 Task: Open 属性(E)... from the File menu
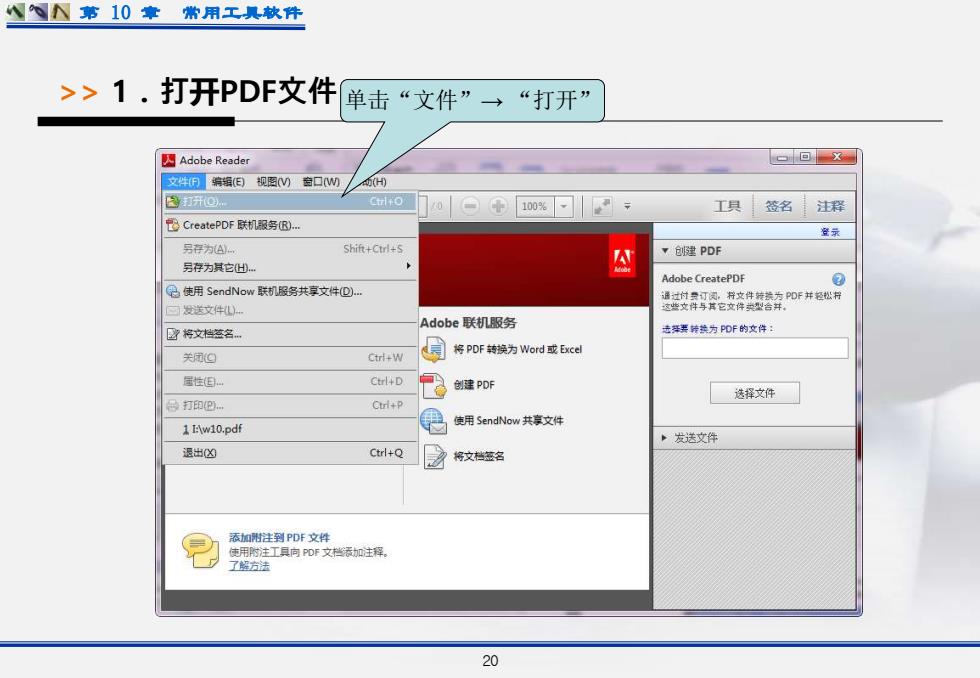point(291,381)
